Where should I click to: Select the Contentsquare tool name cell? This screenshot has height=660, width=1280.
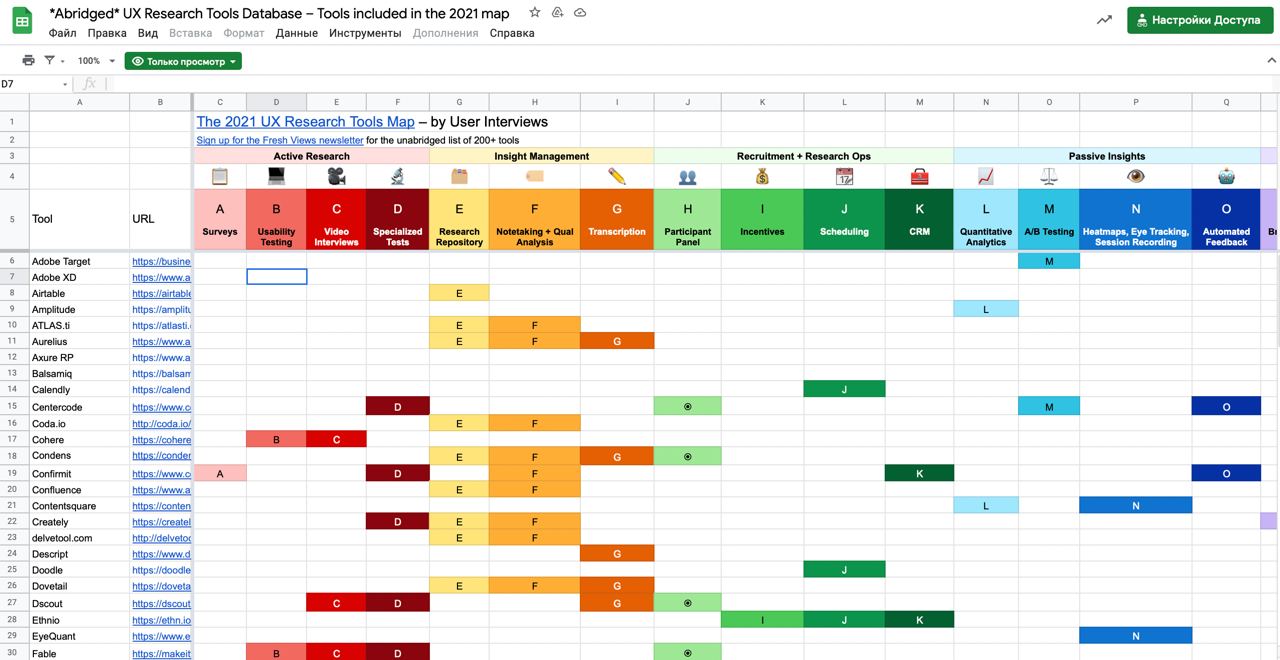(79, 506)
